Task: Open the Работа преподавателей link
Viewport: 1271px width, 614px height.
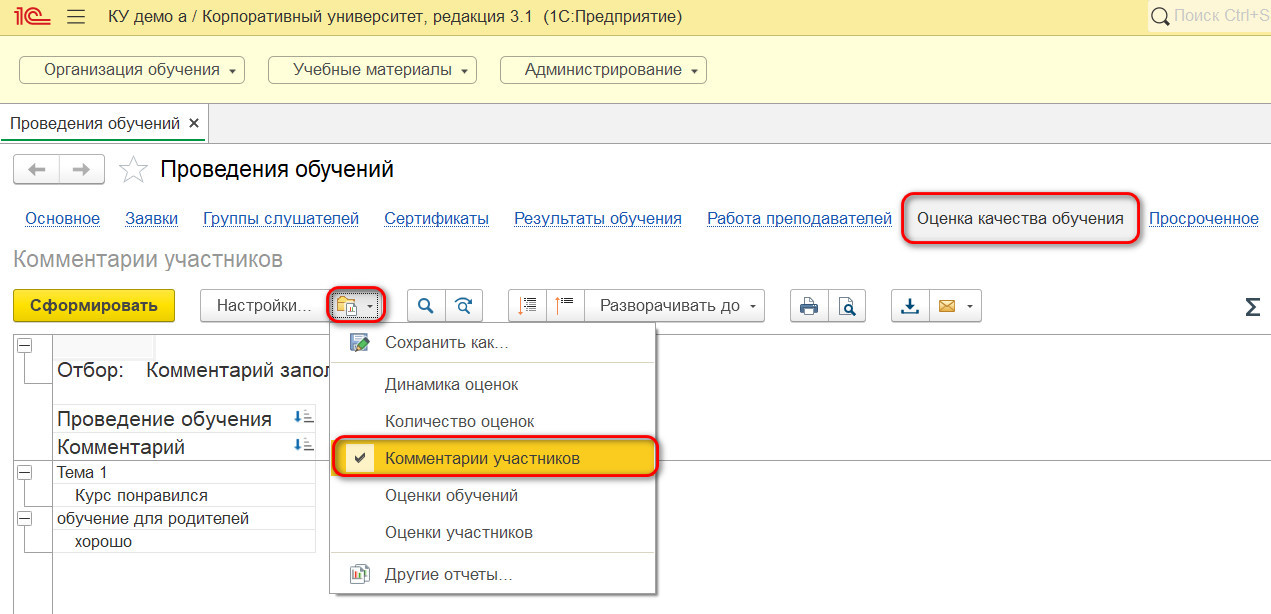Action: point(799,218)
